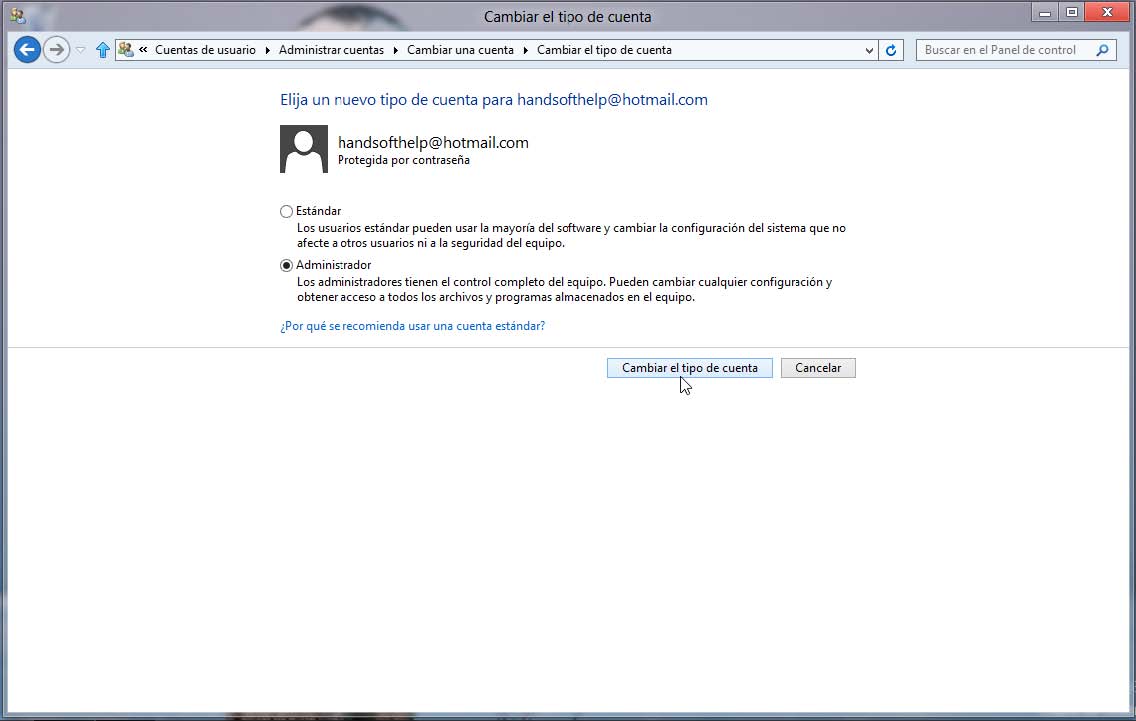Screen dimensions: 1136x721
Task: Expand the address bar history dropdown
Action: (x=868, y=50)
